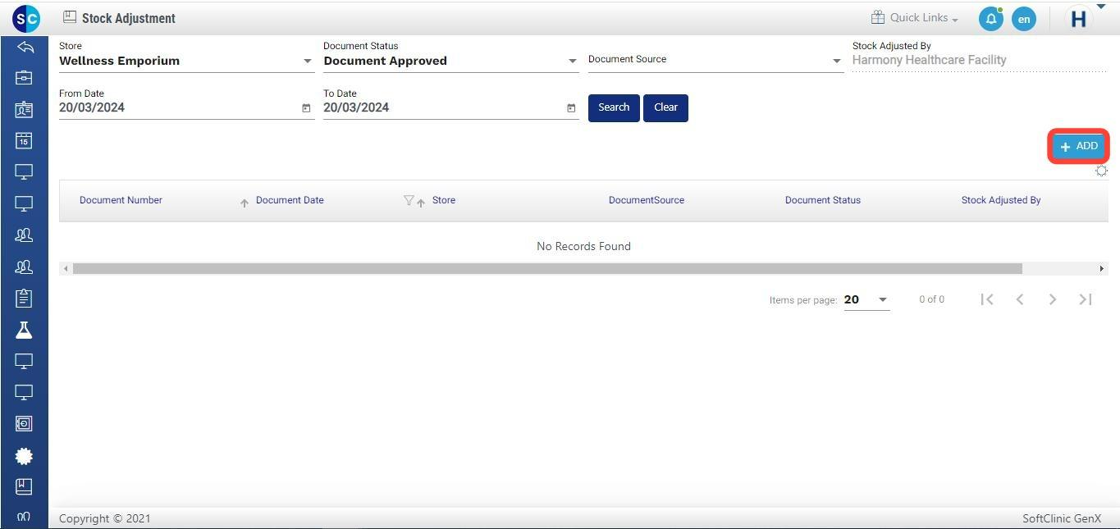1120x529 pixels.
Task: Click the horizontal scrollbar under the table
Action: pos(547,269)
